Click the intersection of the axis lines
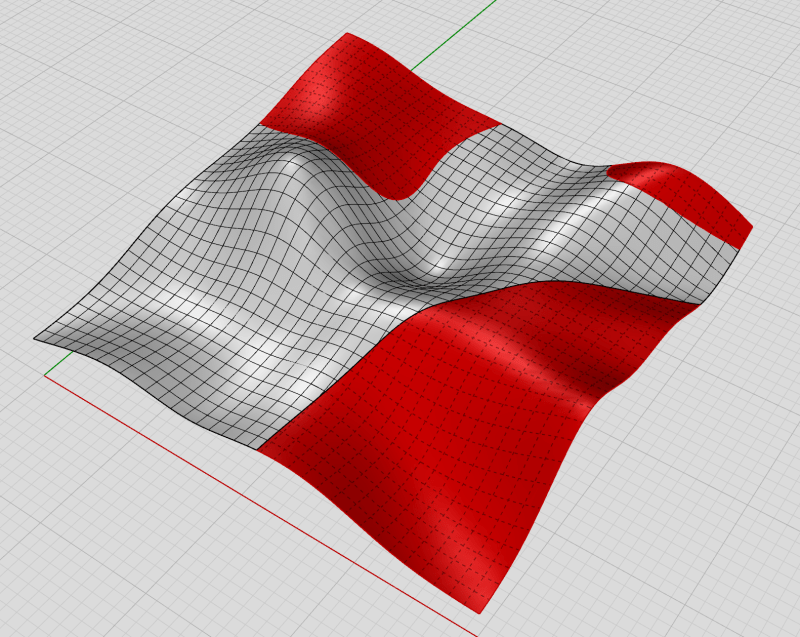Image resolution: width=800 pixels, height=637 pixels. point(47,375)
